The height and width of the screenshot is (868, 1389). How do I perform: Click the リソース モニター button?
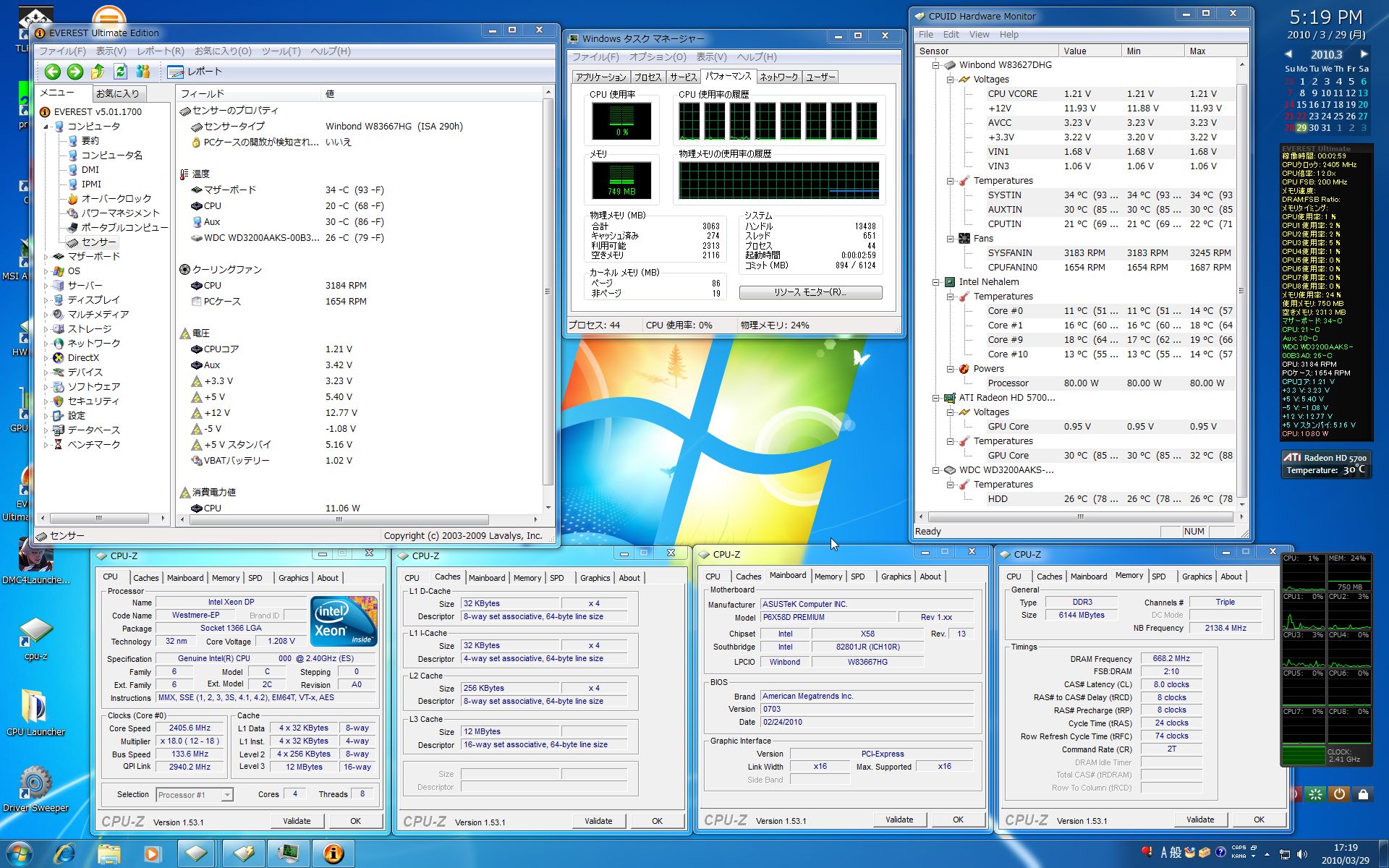(810, 292)
